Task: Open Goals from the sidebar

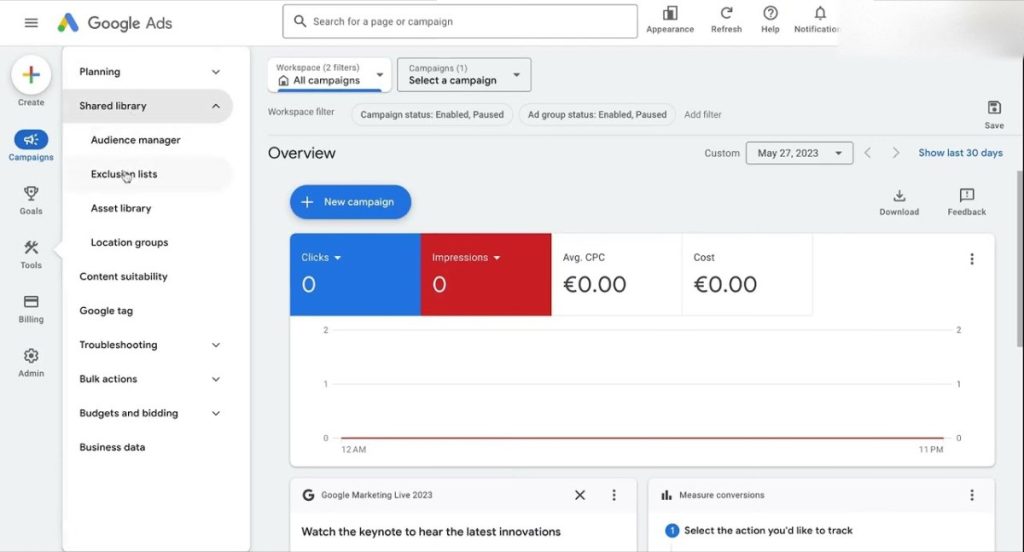Action: (x=31, y=195)
